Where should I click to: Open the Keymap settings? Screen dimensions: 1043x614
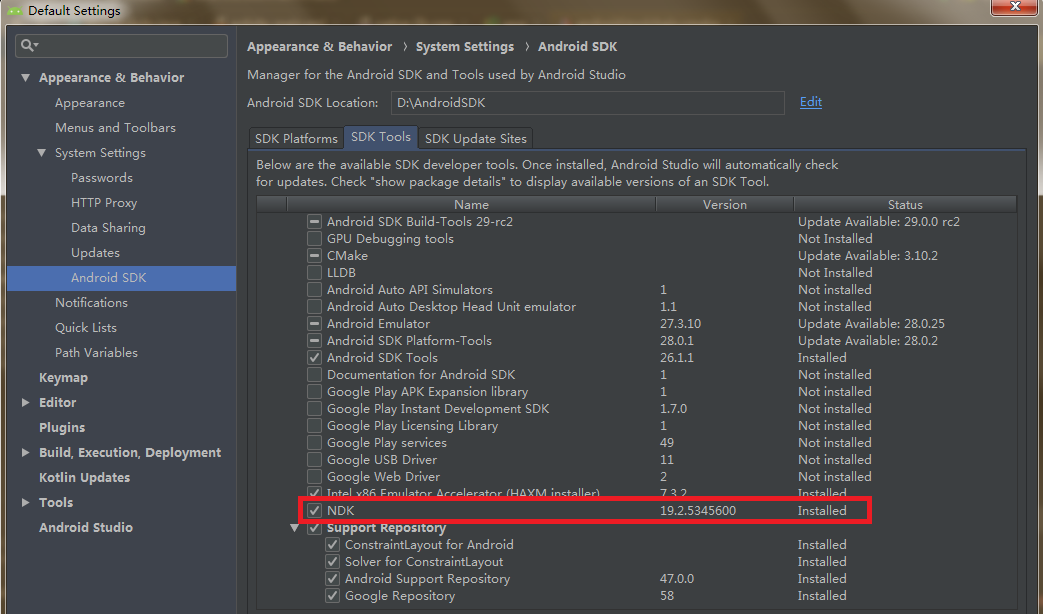(63, 377)
